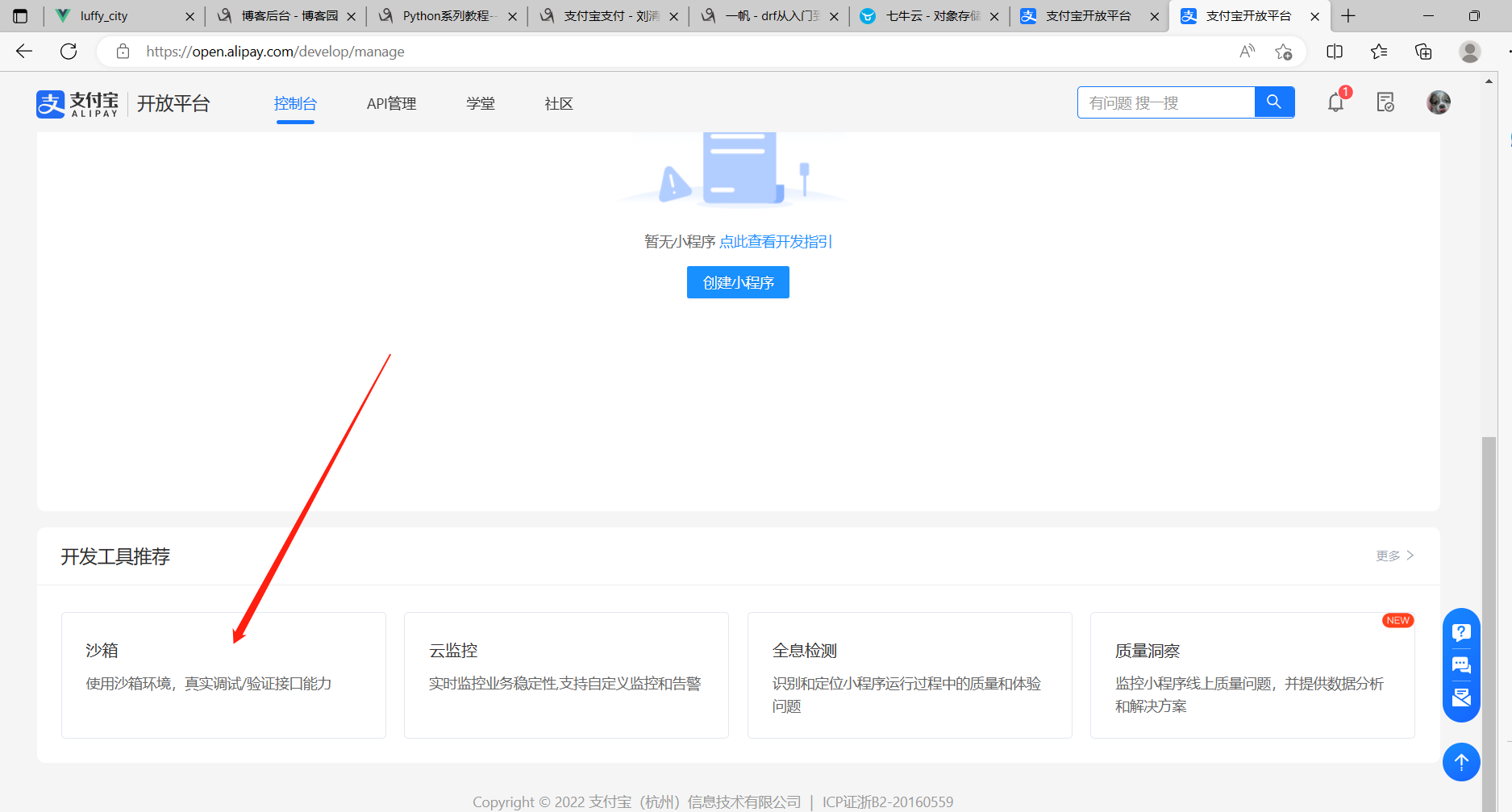1512x812 pixels.
Task: Open the floating question-mark help icon
Action: coord(1461,632)
